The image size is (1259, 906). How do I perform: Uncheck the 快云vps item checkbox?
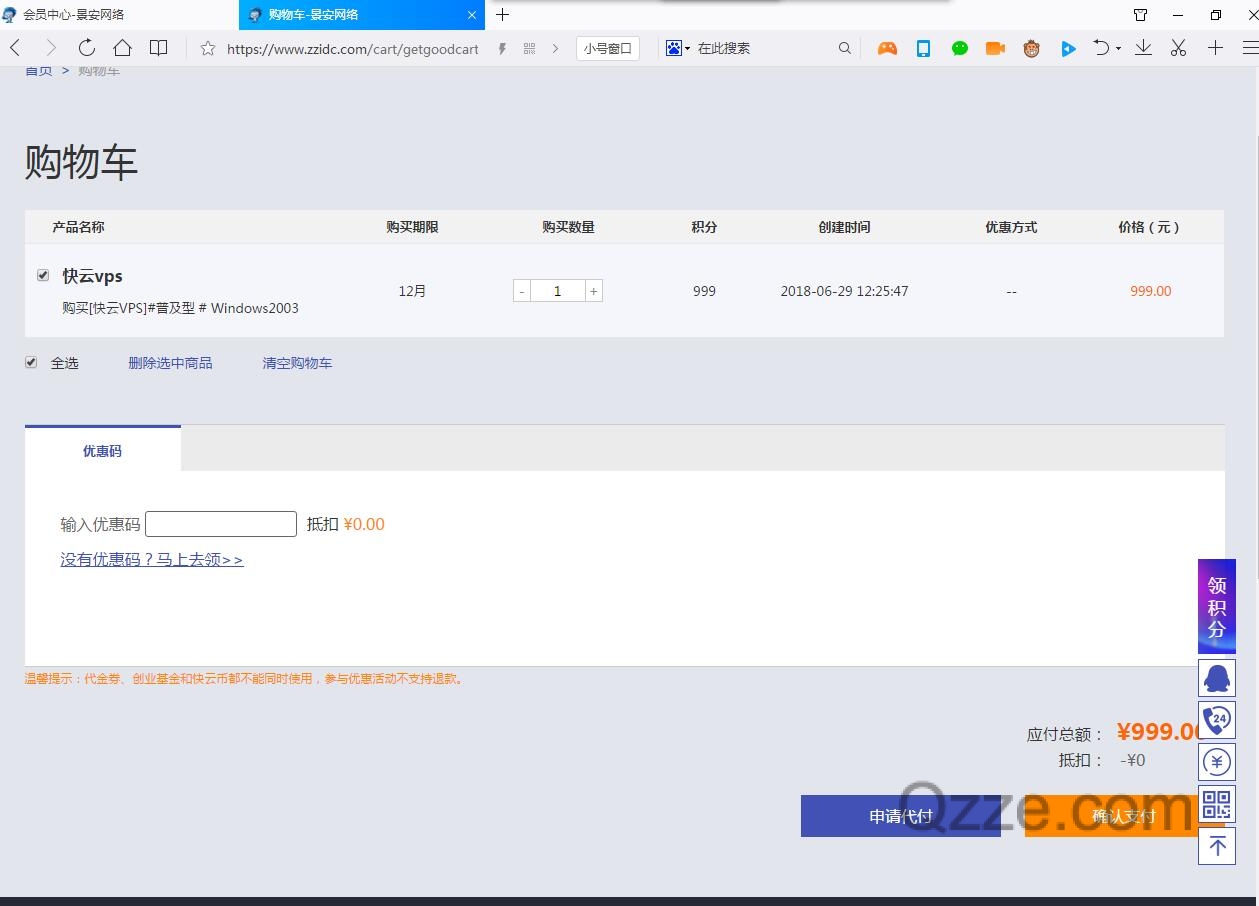43,275
